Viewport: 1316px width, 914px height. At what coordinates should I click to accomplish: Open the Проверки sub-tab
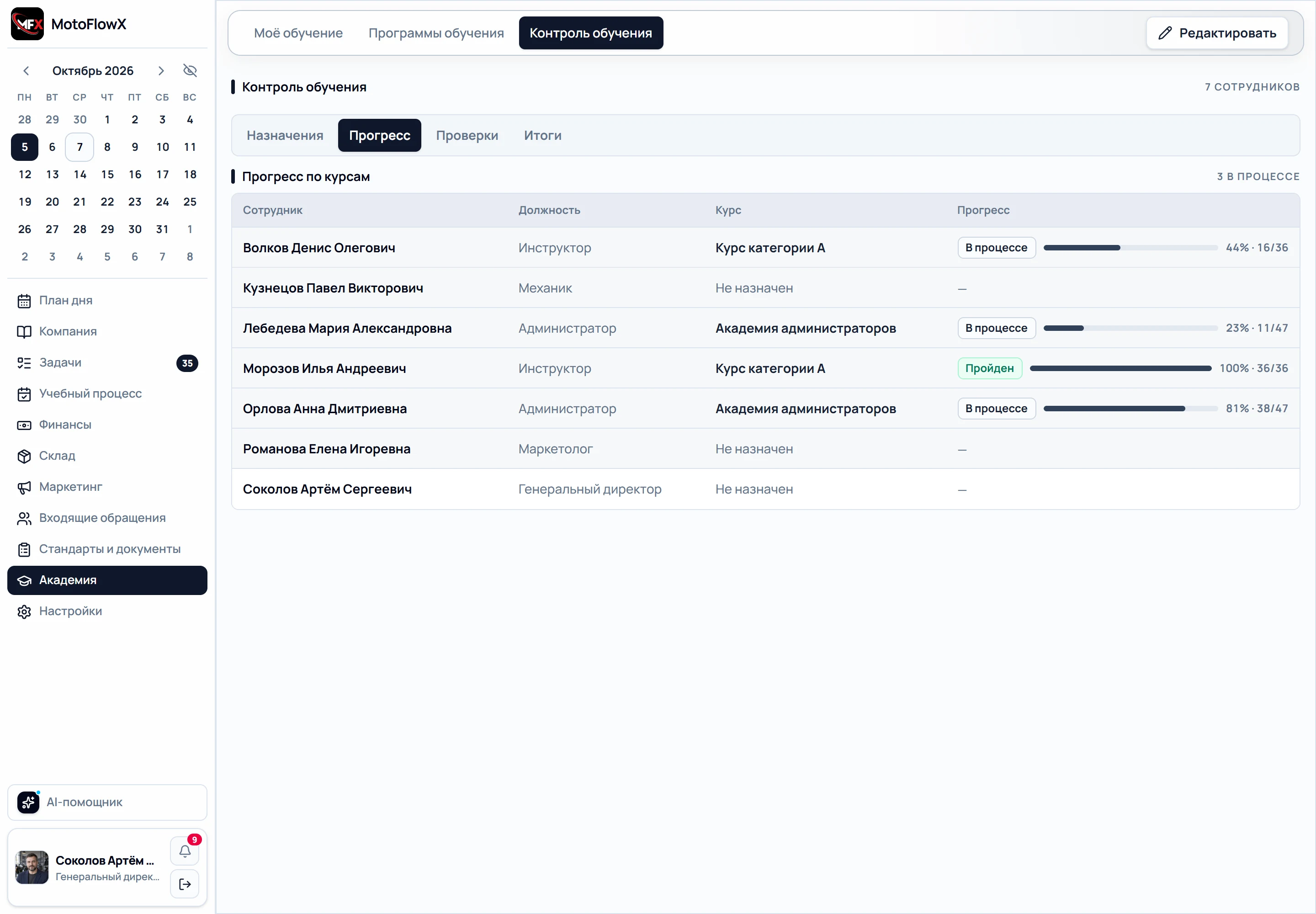[x=467, y=136]
